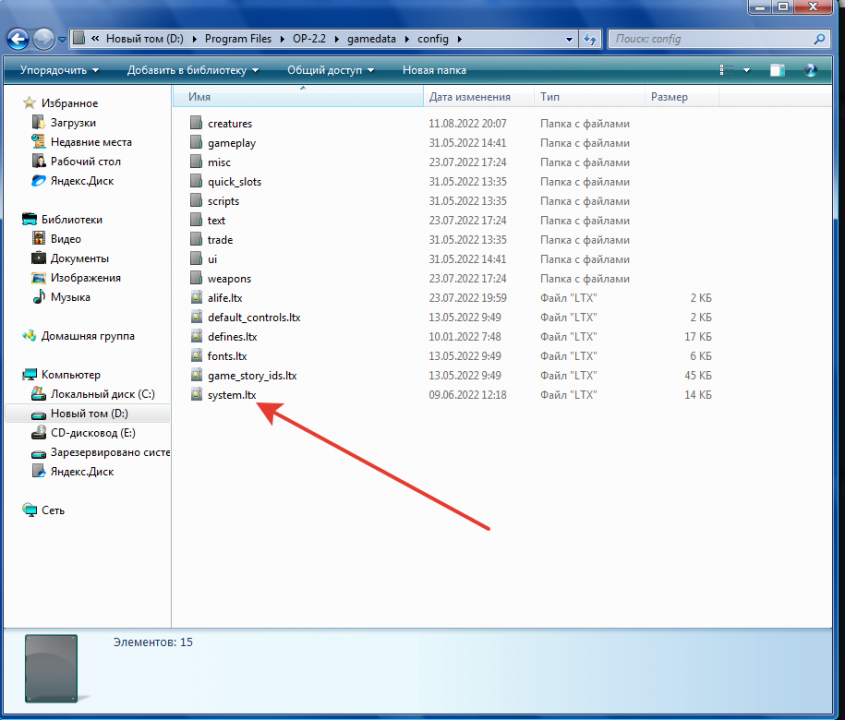Select 'Домашняя группа' in the sidebar
The height and width of the screenshot is (720, 845).
[87, 336]
